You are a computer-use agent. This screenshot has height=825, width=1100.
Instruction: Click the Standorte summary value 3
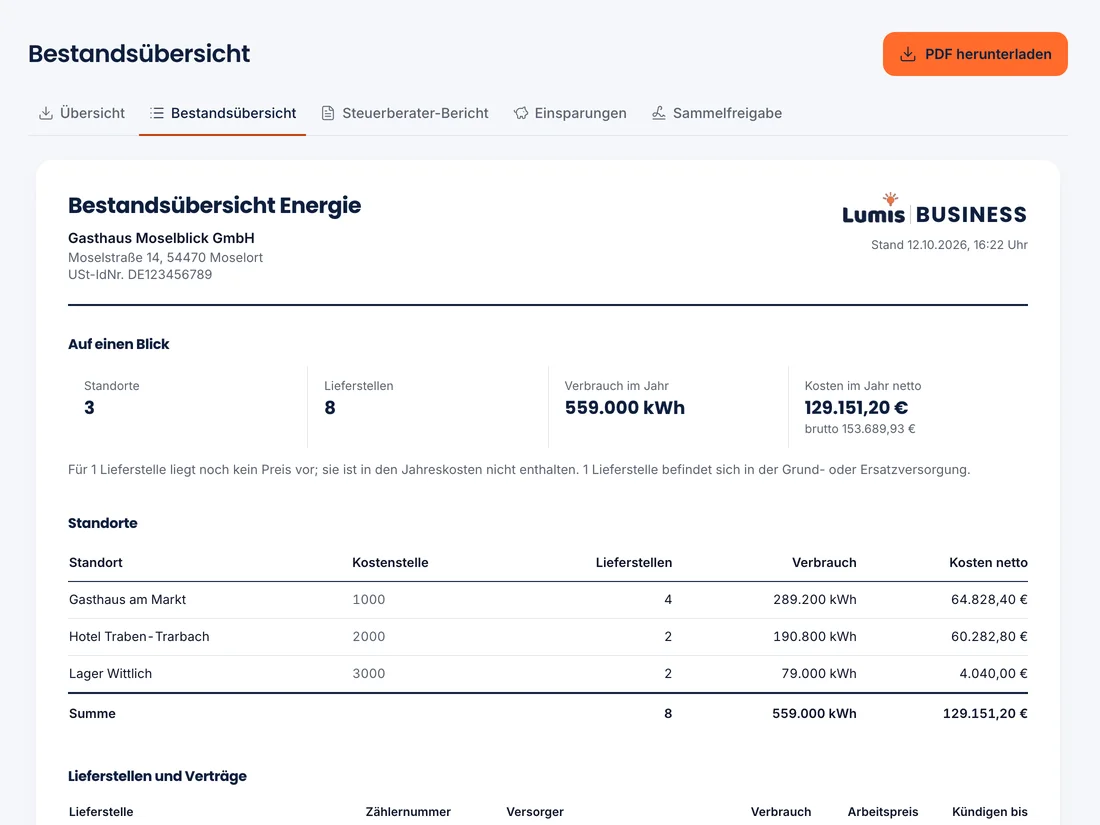pyautogui.click(x=89, y=408)
